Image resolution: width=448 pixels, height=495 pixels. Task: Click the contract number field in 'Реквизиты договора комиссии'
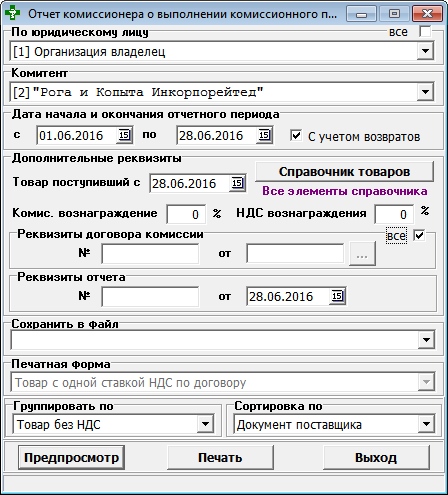(x=150, y=254)
